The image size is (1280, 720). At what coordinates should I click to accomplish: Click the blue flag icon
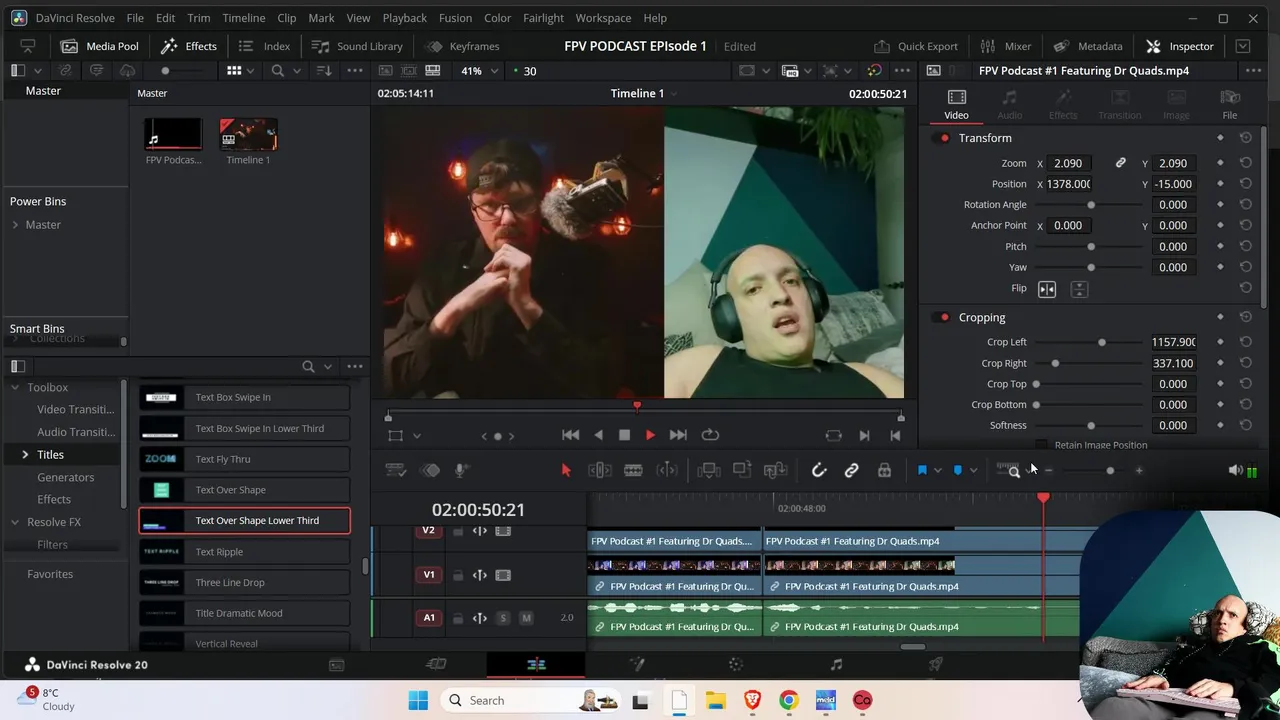(922, 470)
